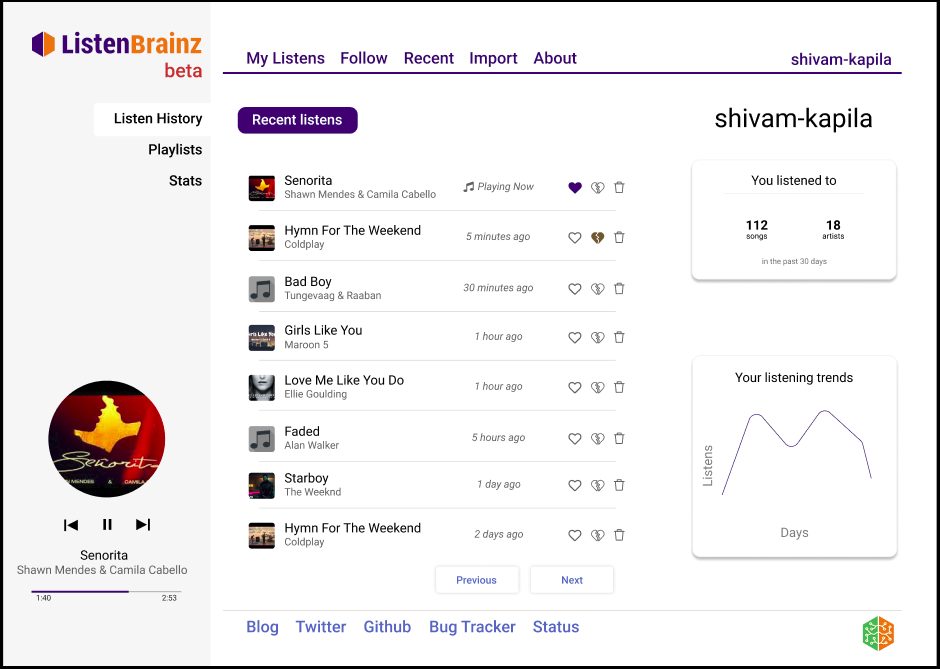The height and width of the screenshot is (669, 940).
Task: Click the Faded placeholder music note cover
Action: 262,439
